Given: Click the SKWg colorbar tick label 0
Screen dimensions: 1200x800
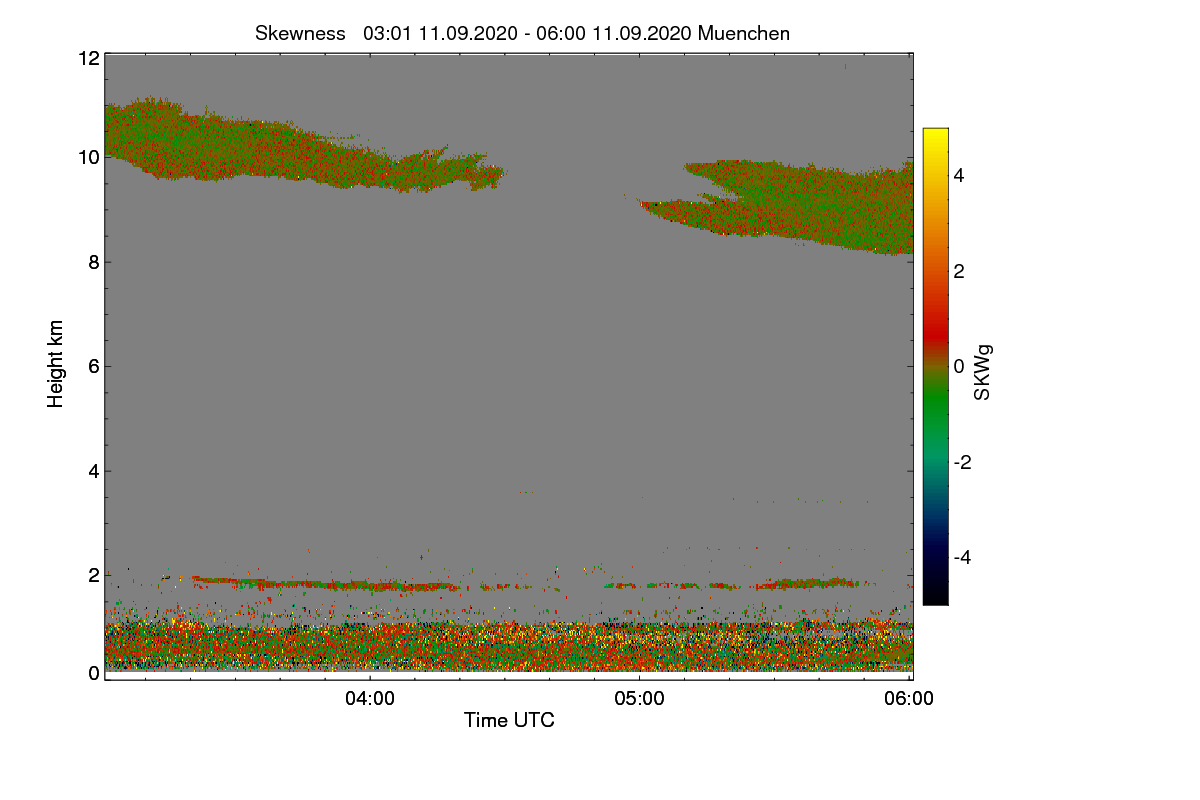Looking at the screenshot, I should pos(959,367).
